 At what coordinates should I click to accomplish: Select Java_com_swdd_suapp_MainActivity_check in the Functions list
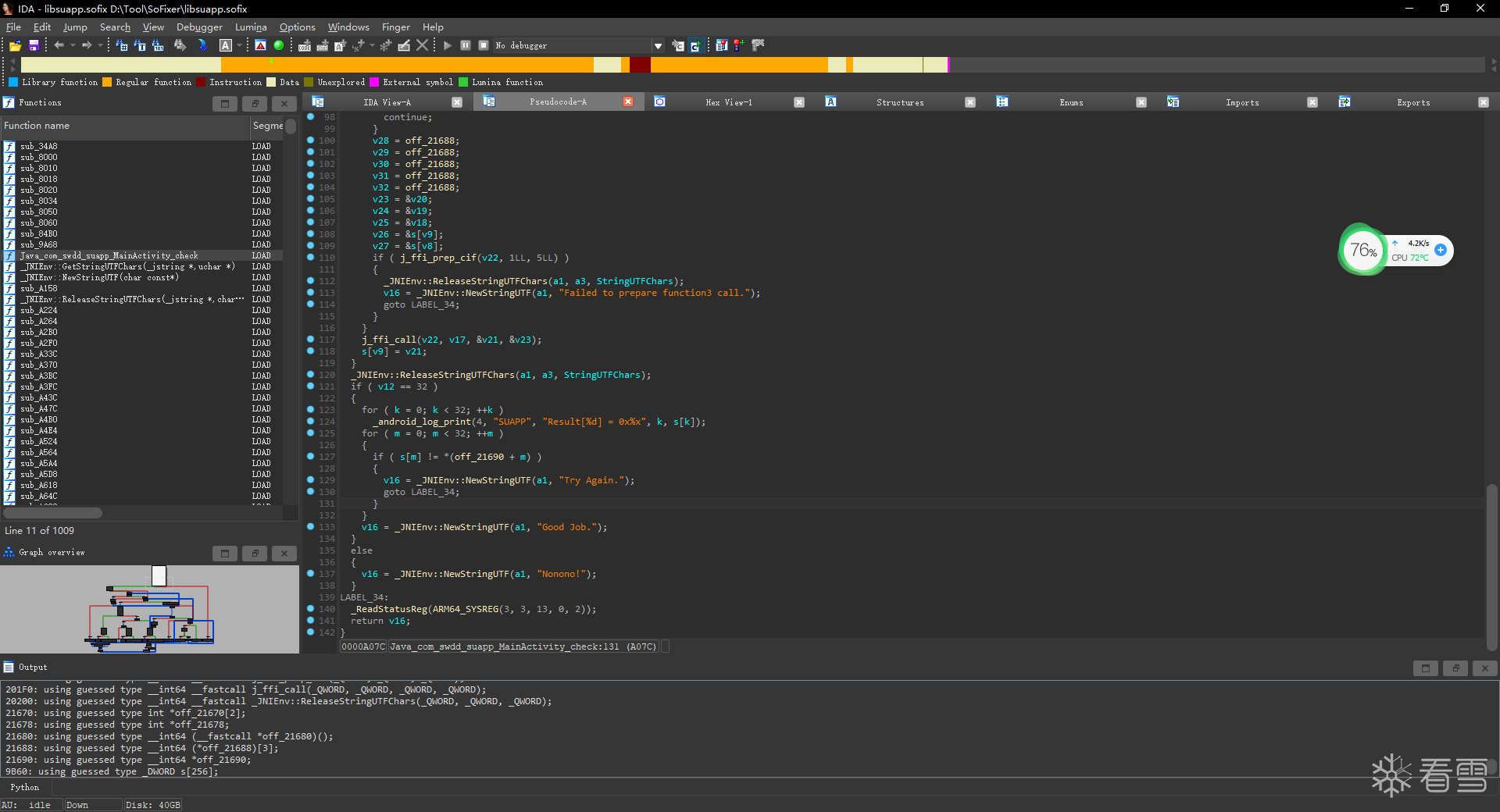pos(109,256)
